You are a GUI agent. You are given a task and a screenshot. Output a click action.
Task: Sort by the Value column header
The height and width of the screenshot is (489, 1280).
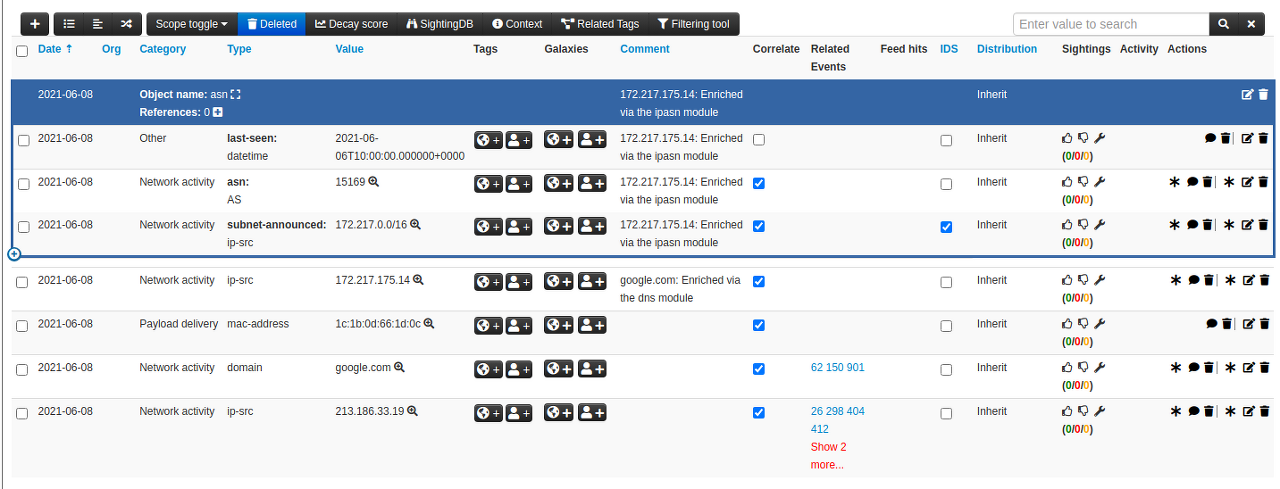pyautogui.click(x=349, y=49)
